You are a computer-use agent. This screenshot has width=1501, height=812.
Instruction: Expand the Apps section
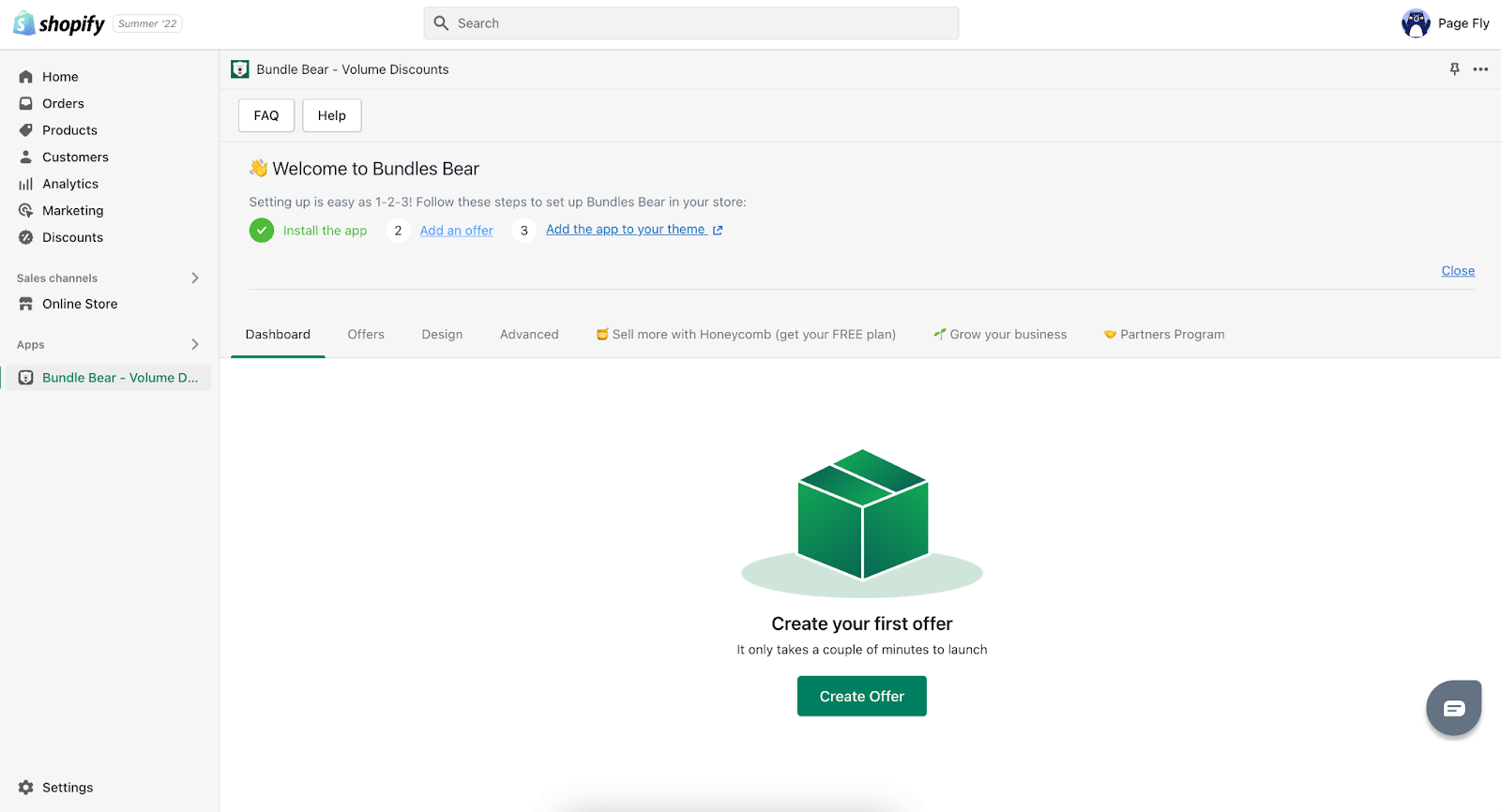click(195, 344)
